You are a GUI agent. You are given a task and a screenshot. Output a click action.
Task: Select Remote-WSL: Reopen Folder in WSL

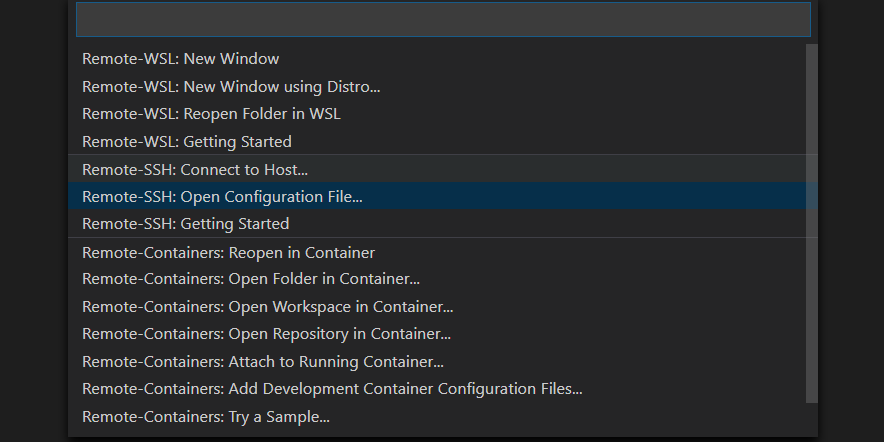tap(443, 113)
